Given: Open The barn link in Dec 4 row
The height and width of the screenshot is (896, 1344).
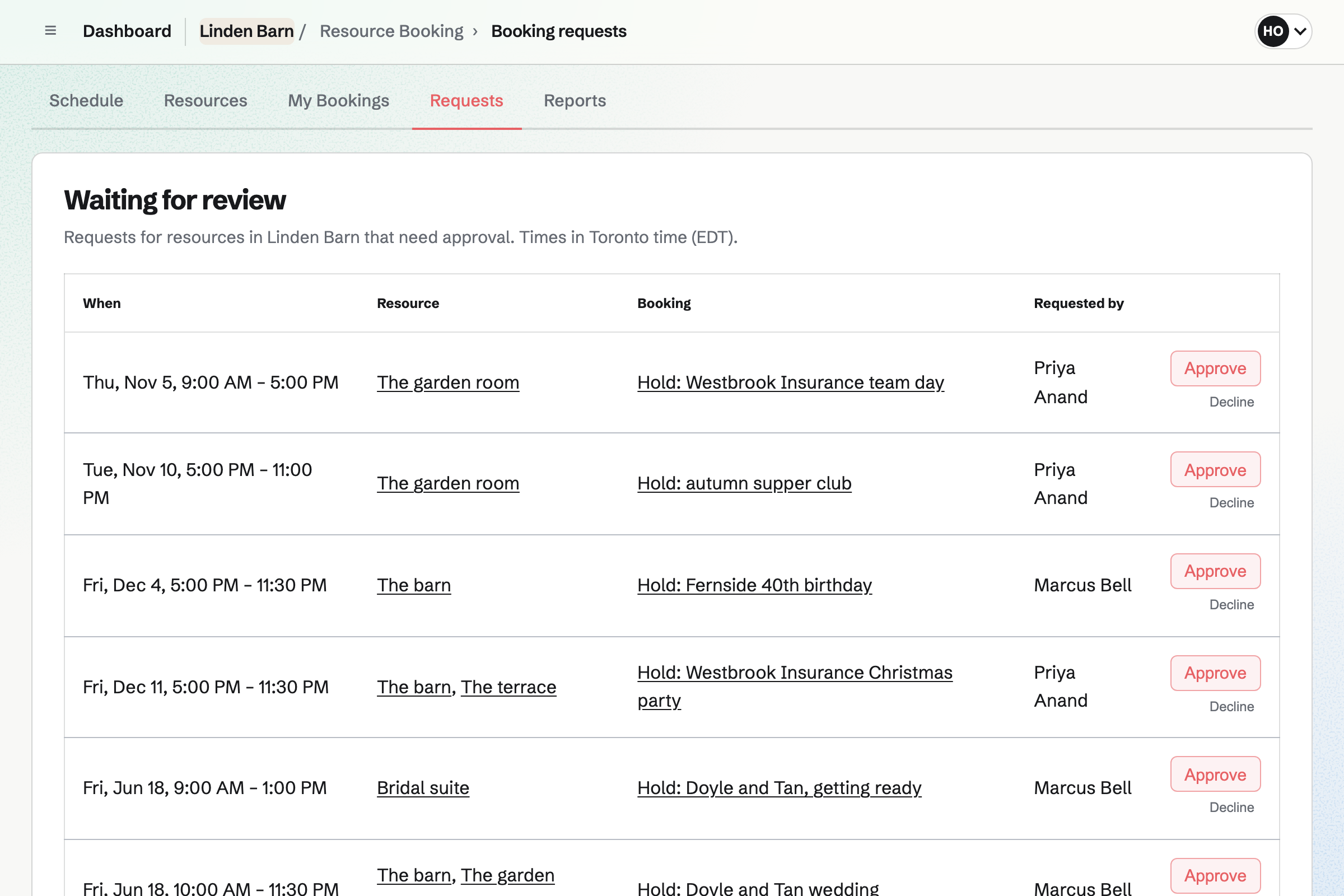Looking at the screenshot, I should click(x=414, y=585).
